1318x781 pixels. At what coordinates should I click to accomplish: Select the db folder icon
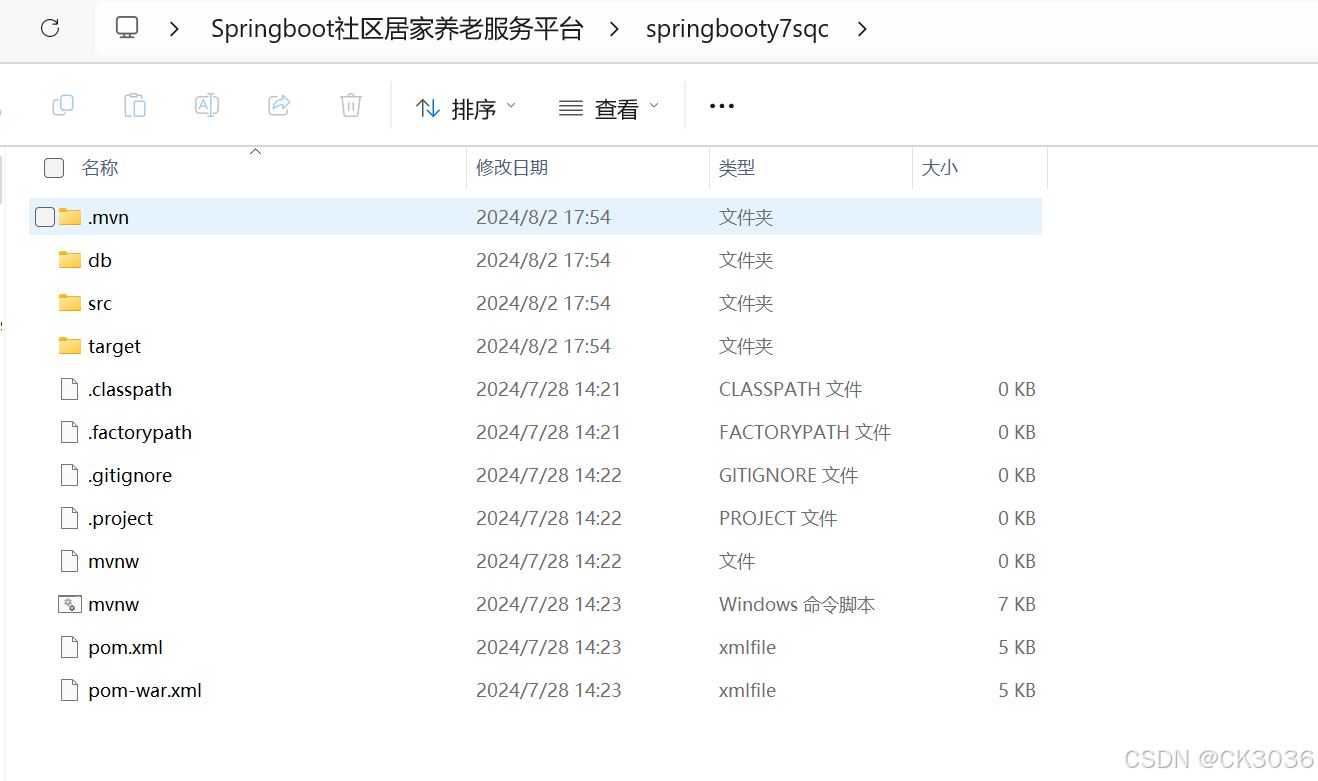point(70,260)
